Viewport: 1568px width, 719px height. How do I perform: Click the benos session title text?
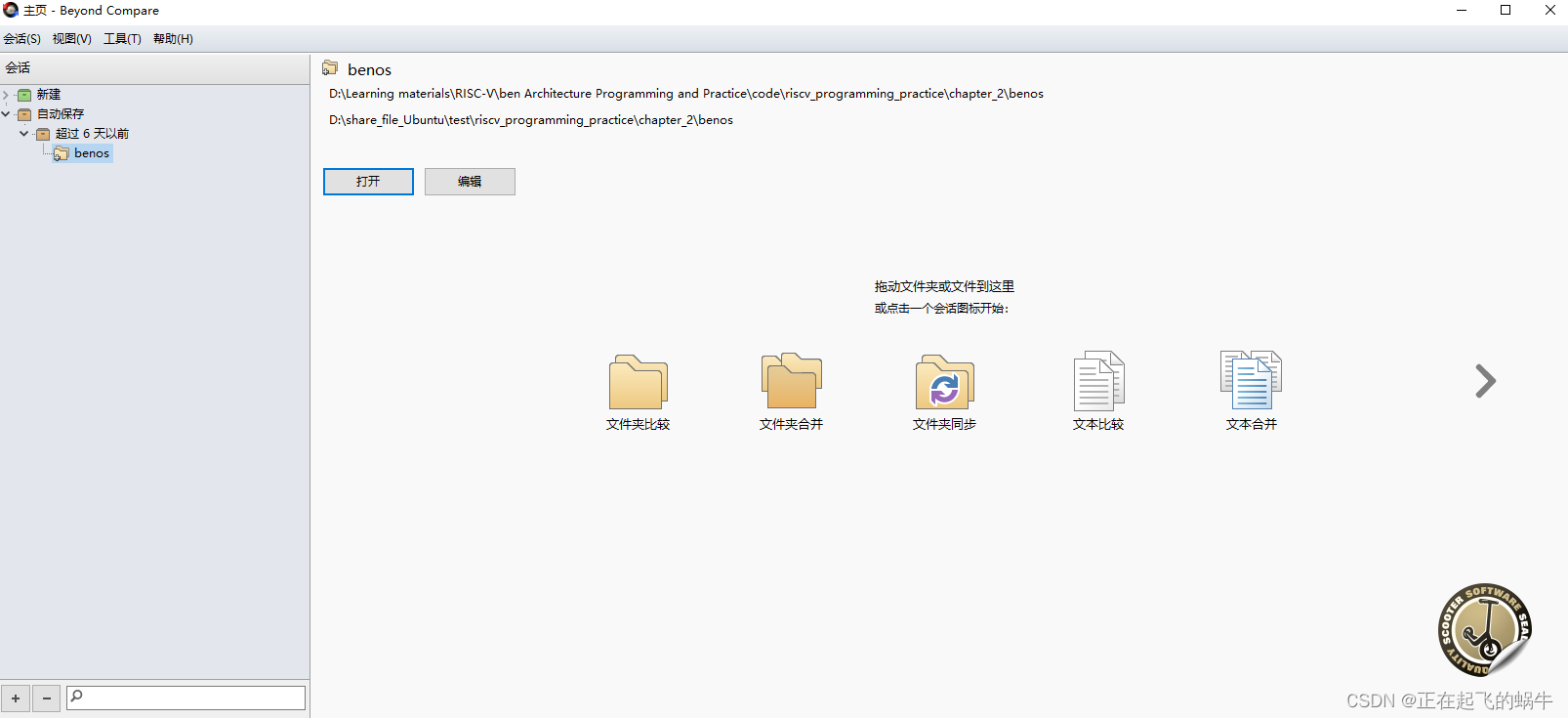pyautogui.click(x=369, y=69)
